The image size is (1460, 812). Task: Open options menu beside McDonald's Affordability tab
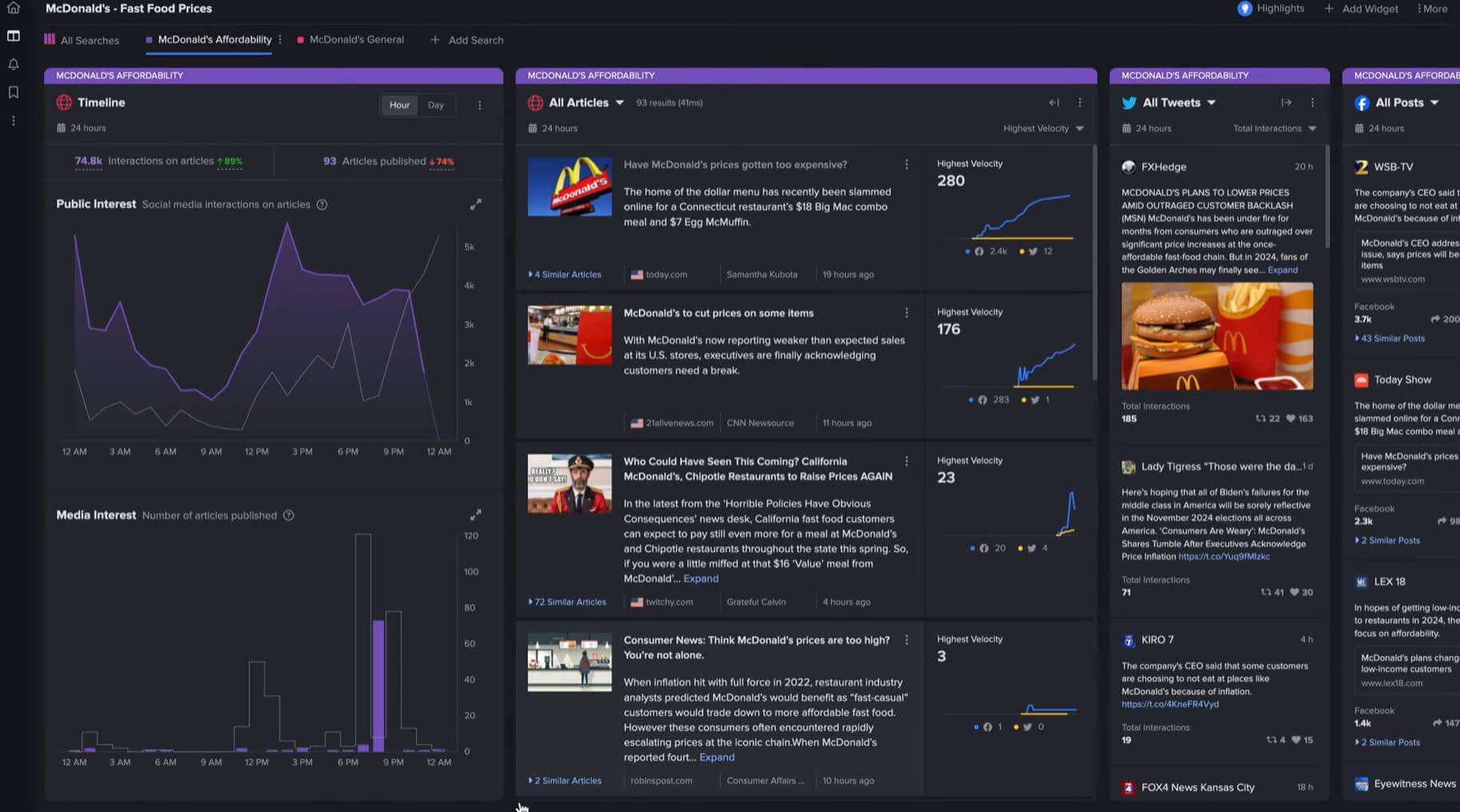[x=280, y=40]
